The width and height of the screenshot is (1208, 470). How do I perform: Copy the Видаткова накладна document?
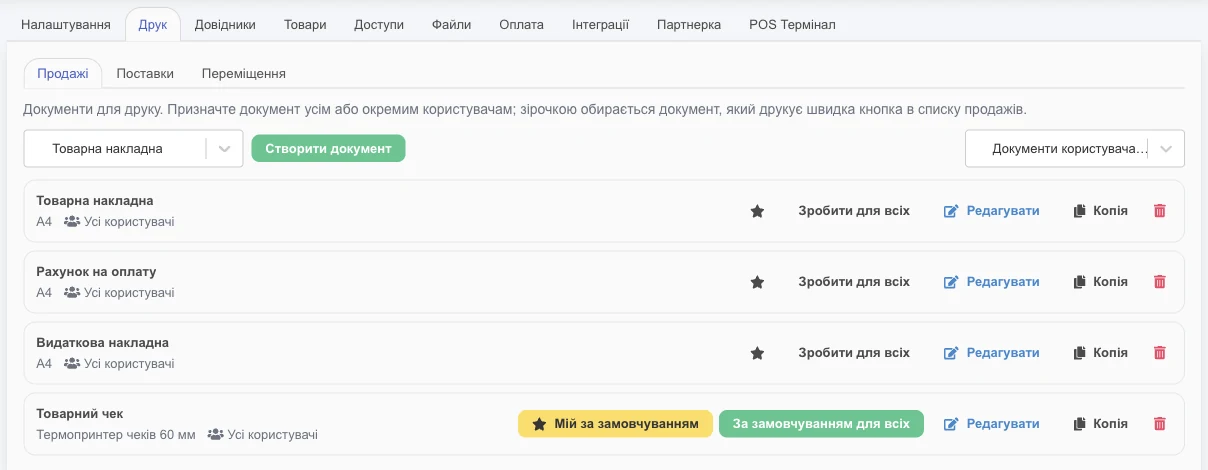tap(1100, 353)
